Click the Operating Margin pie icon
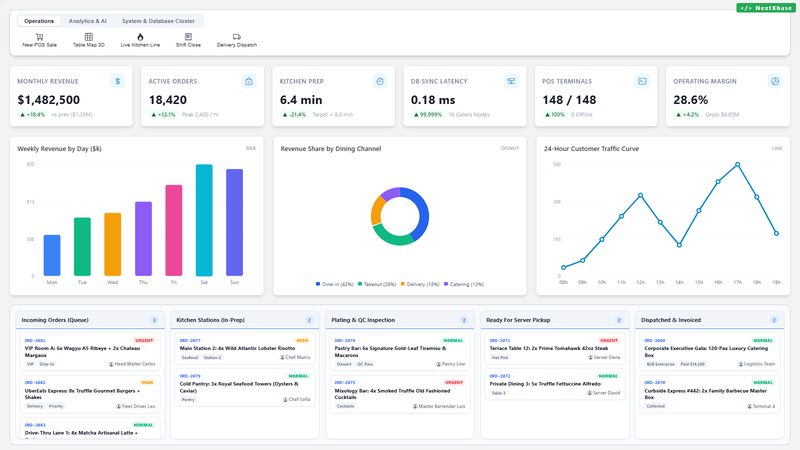Image resolution: width=800 pixels, height=450 pixels. 774,81
